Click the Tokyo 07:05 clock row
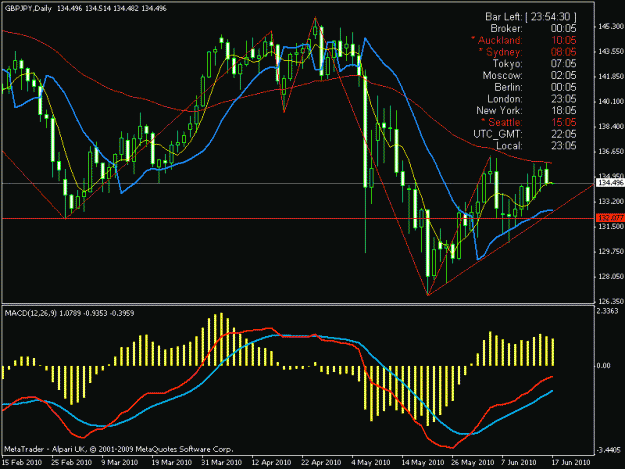Screen dimensions: 625x469 [535, 63]
